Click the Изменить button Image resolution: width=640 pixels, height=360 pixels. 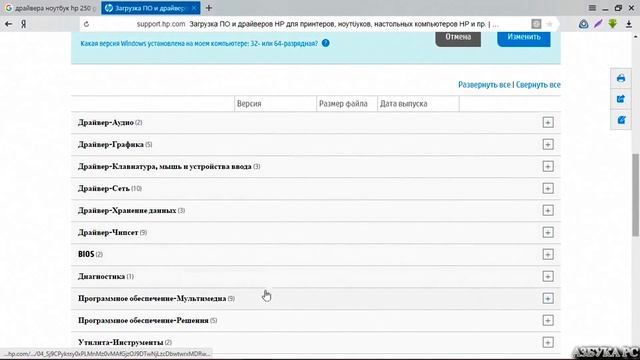click(524, 38)
